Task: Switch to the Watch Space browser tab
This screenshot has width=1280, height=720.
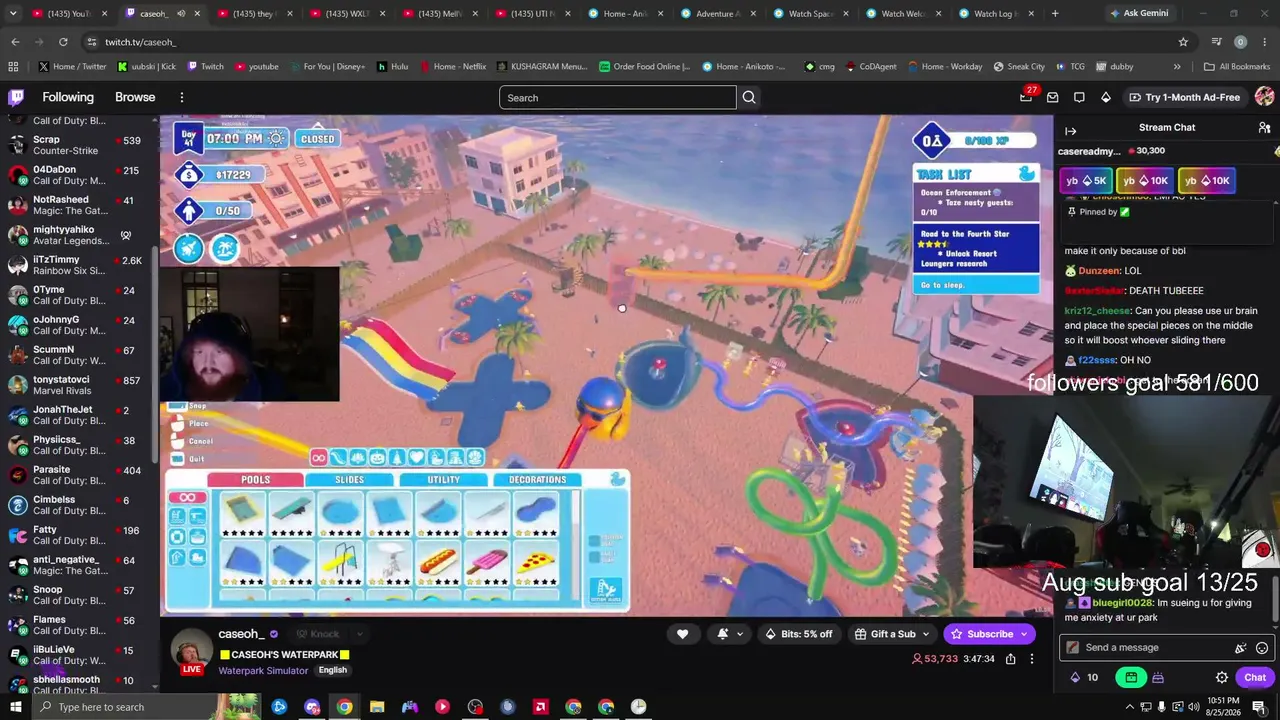Action: point(810,14)
